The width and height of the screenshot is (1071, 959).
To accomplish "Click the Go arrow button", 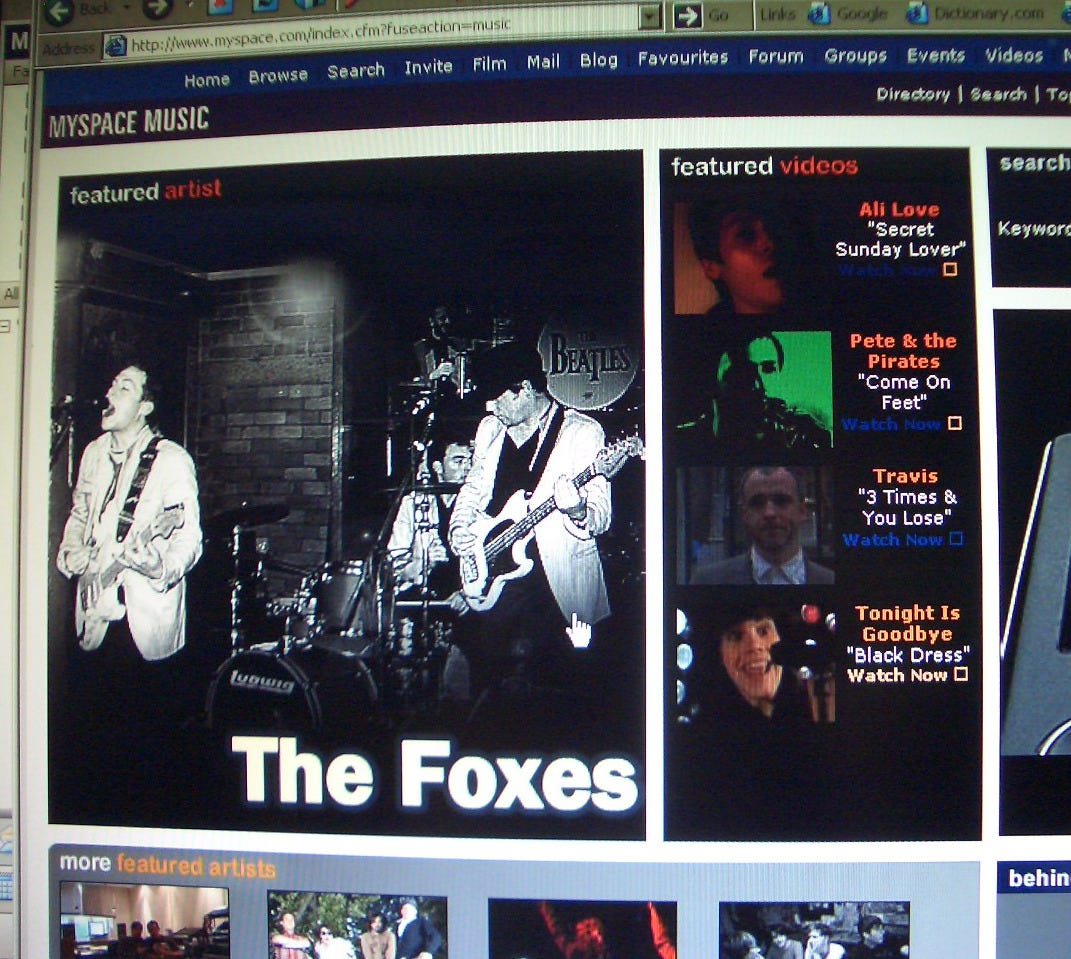I will pos(688,16).
